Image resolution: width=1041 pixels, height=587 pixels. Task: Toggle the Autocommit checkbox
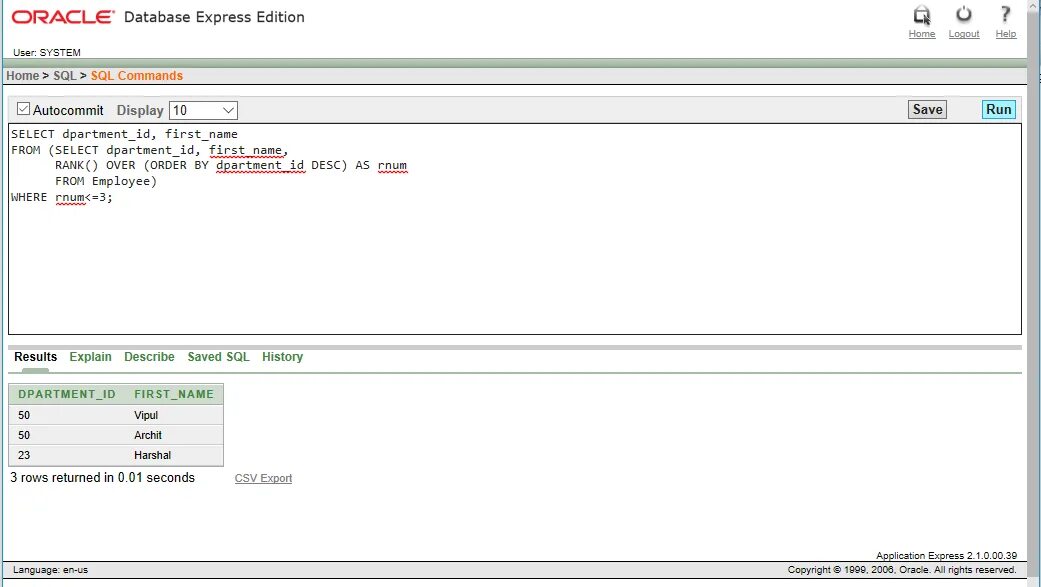[23, 109]
